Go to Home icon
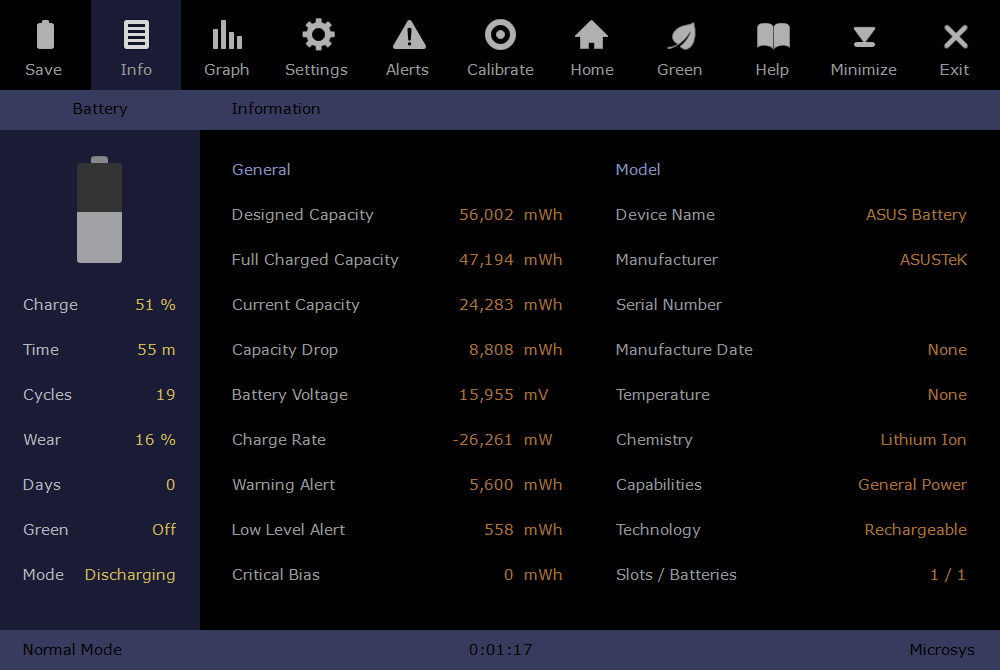1000x670 pixels. click(x=592, y=37)
